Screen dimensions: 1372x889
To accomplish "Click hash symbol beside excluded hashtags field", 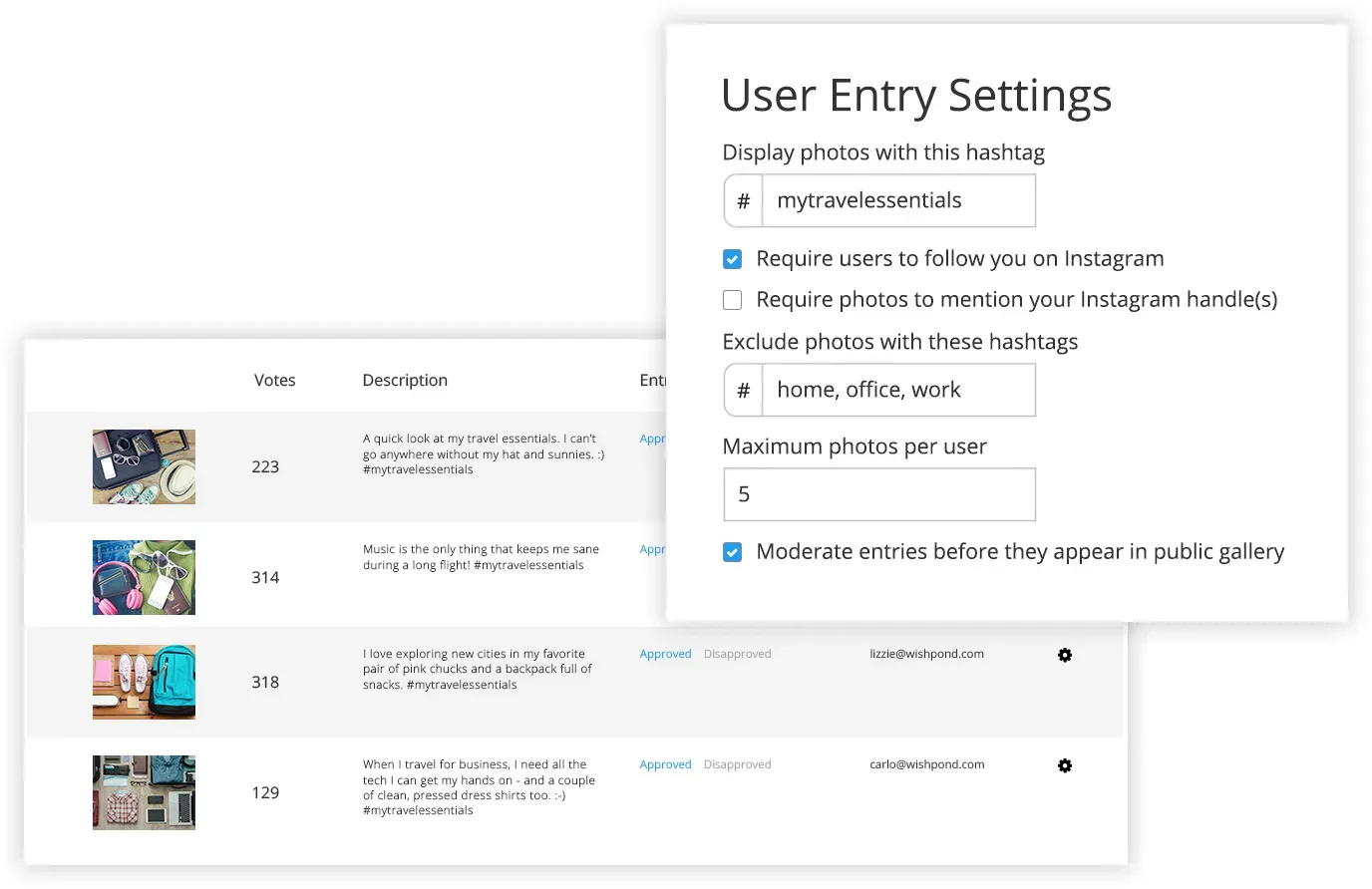I will pyautogui.click(x=743, y=391).
